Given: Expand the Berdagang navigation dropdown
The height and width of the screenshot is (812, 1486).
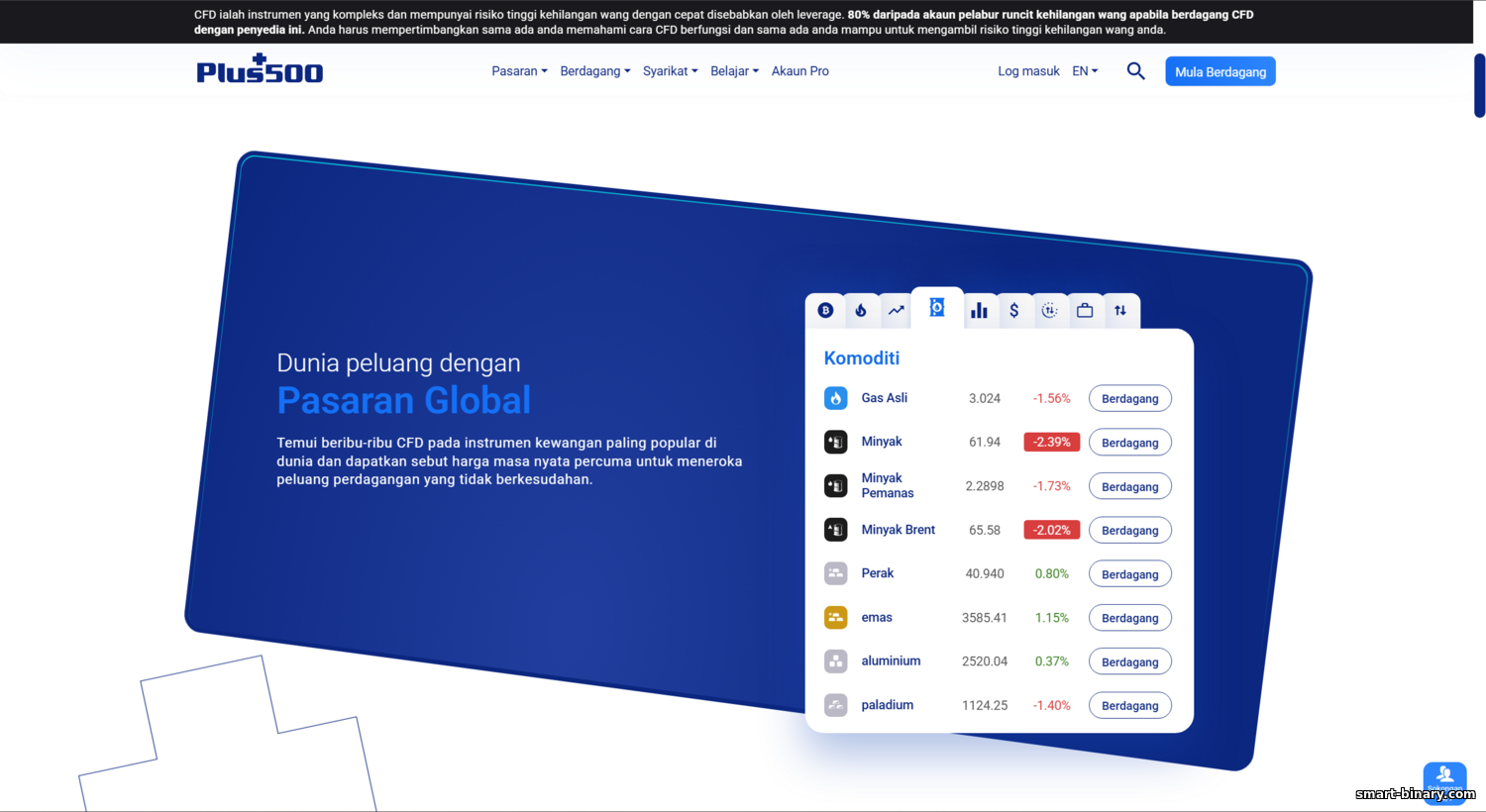Looking at the screenshot, I should pyautogui.click(x=594, y=71).
